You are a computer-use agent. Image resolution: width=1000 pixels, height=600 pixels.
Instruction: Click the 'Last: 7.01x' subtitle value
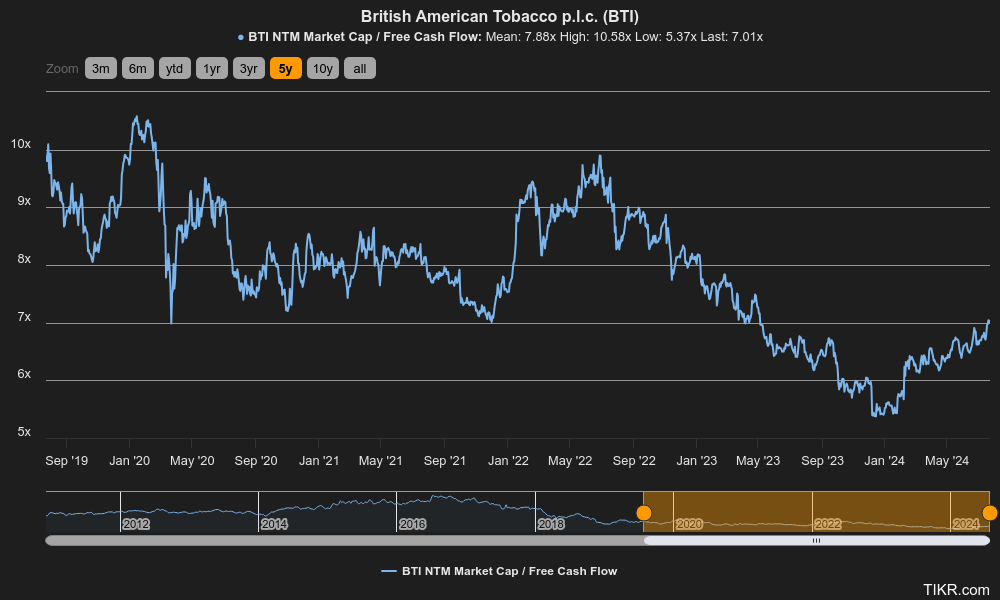tap(732, 37)
